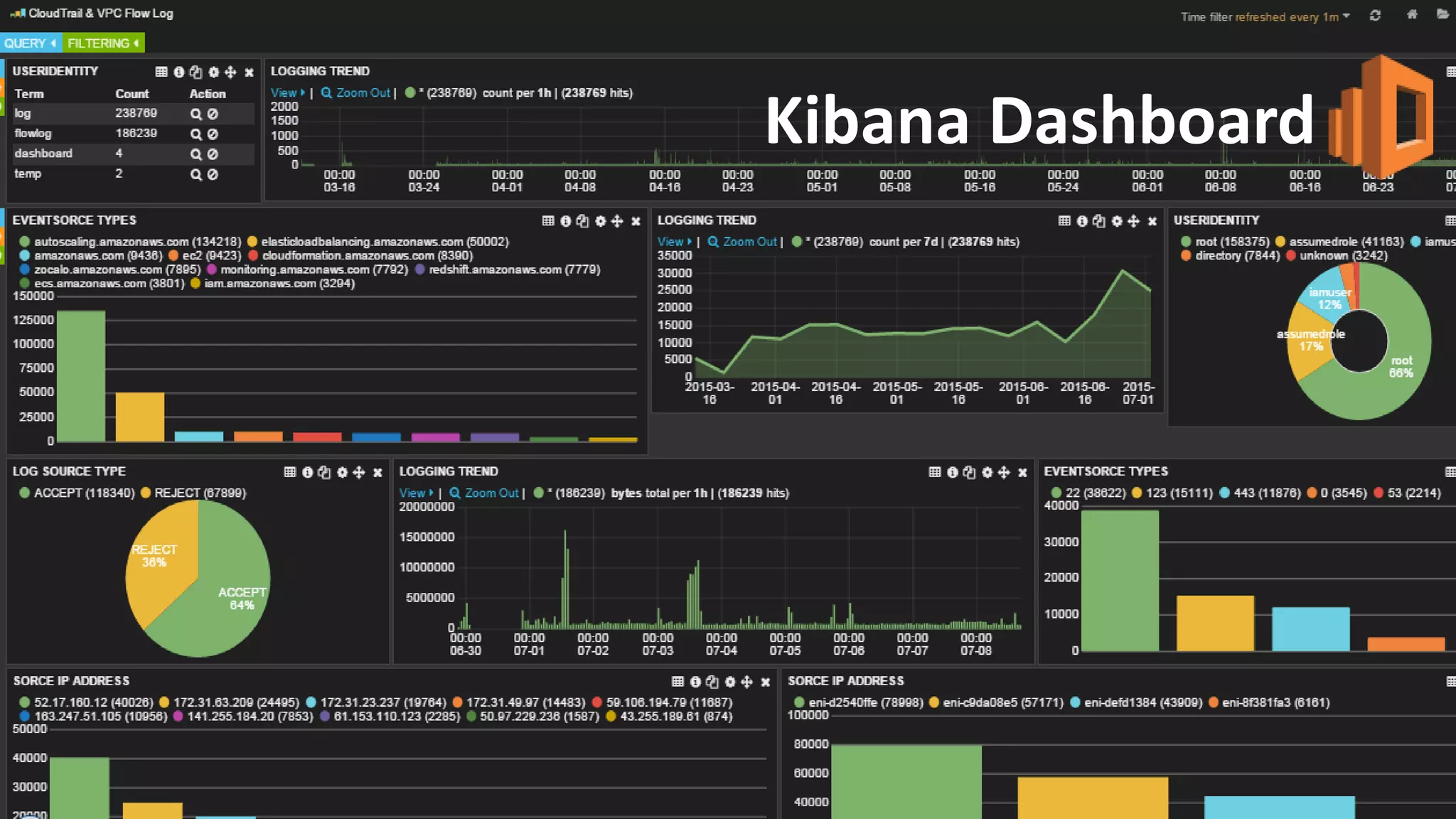Click the yellow dot beside elasticloadbalancing.amazonaws.com
Viewport: 1456px width, 819px height.
[x=252, y=242]
